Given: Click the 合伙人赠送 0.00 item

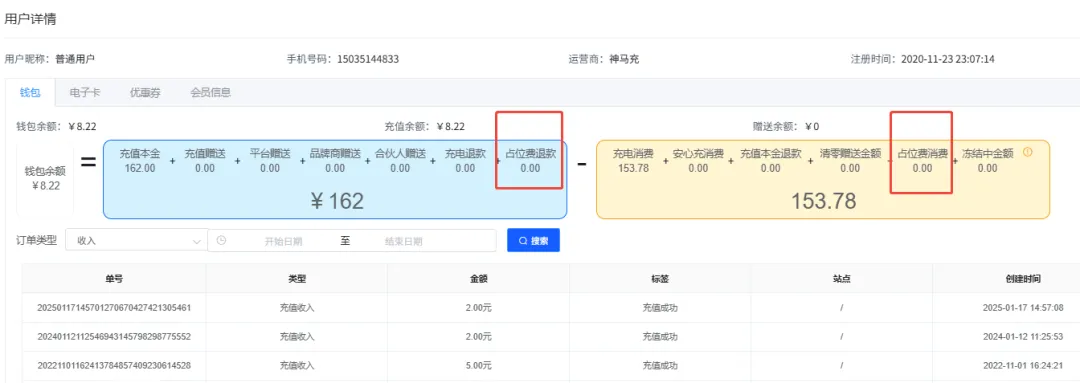Looking at the screenshot, I should coord(400,161).
